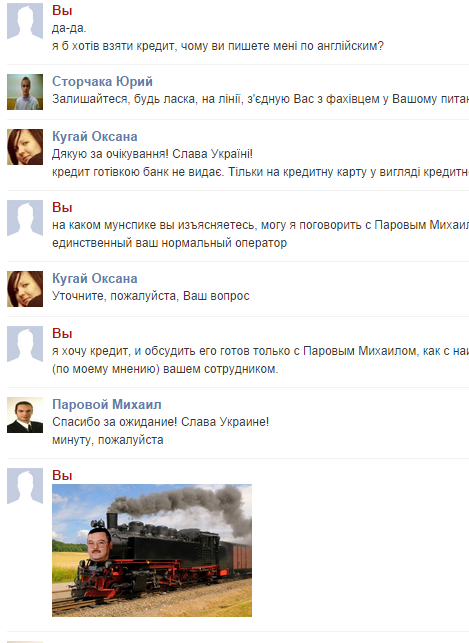Click the Вы label above the хочу кредит message

coord(62,333)
